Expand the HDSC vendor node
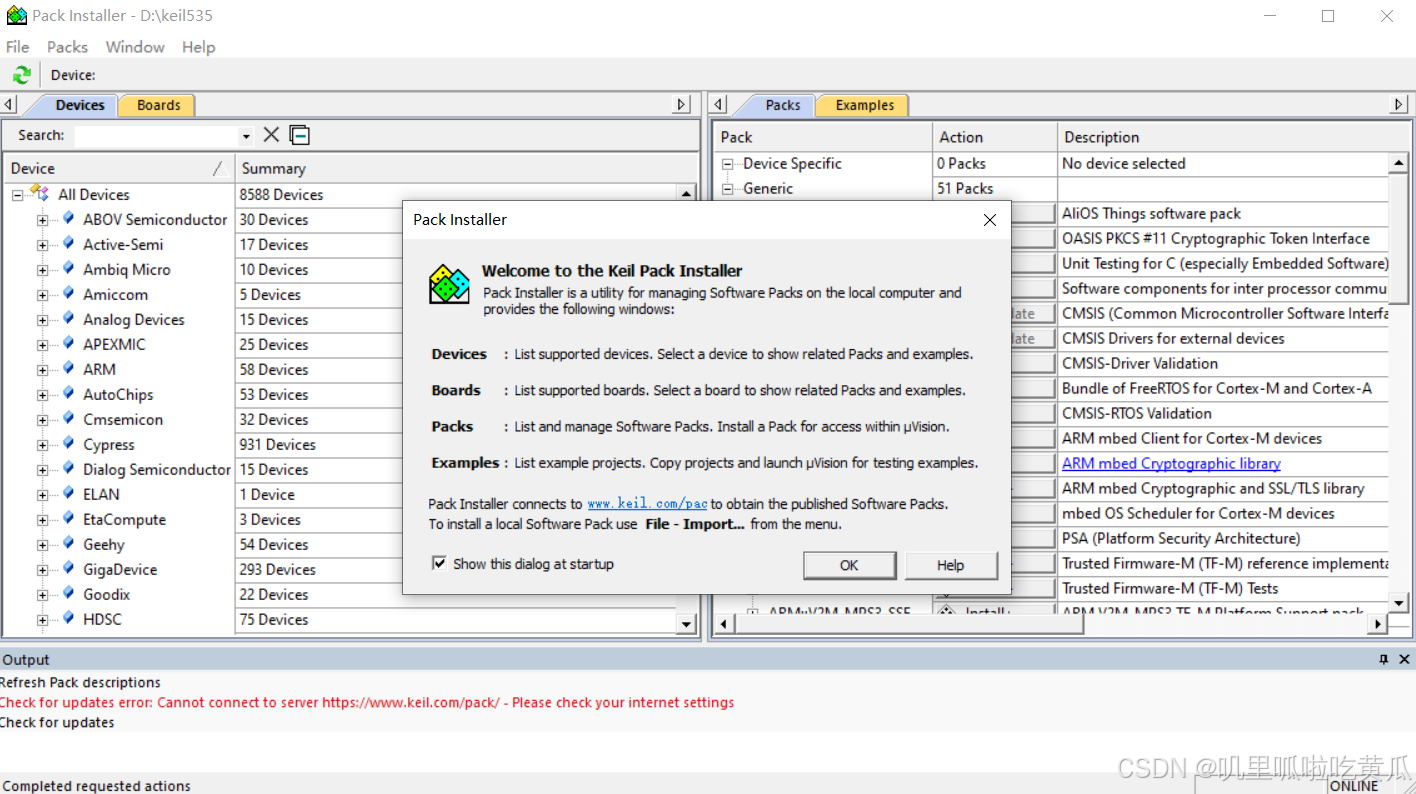The height and width of the screenshot is (794, 1416). coord(42,620)
